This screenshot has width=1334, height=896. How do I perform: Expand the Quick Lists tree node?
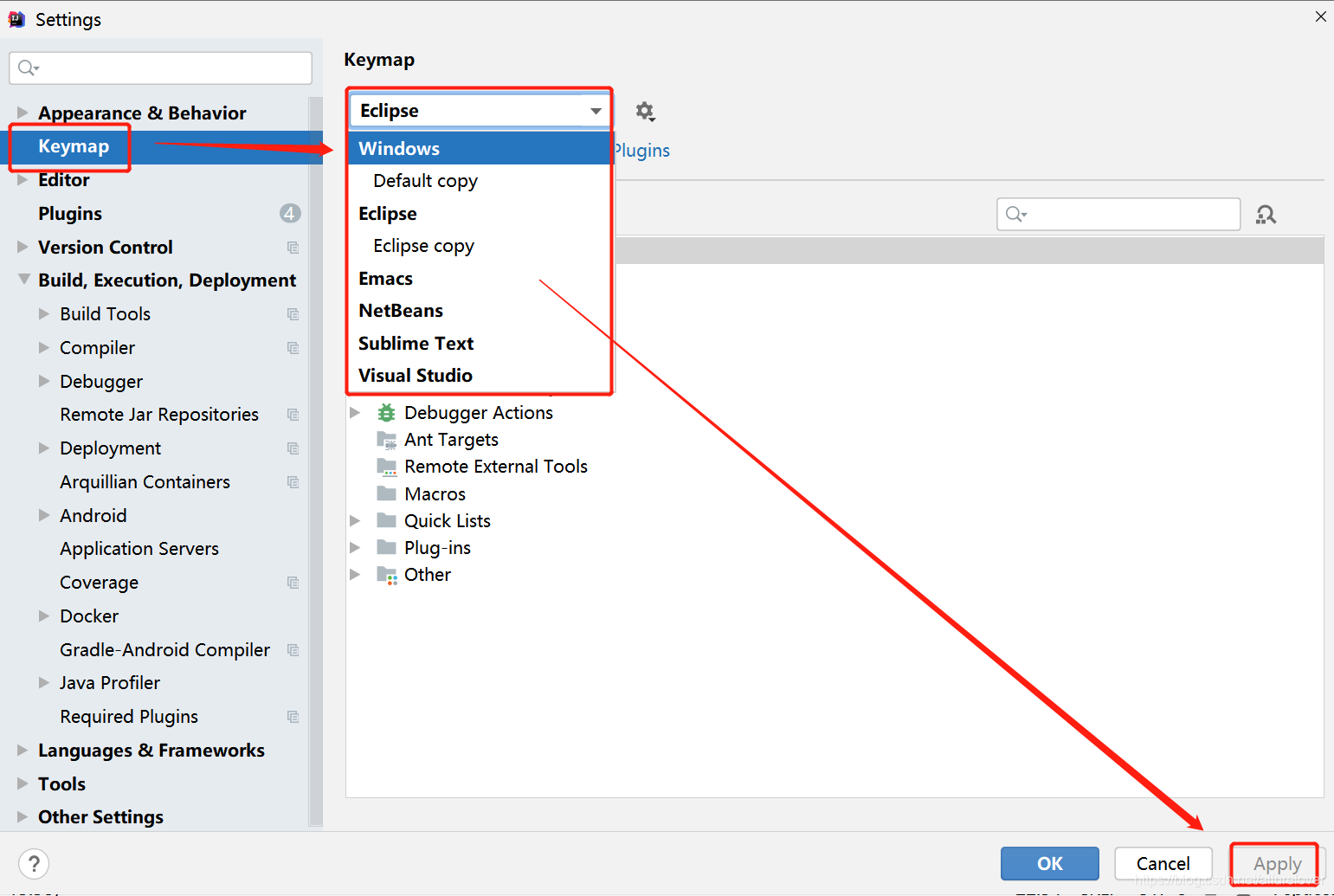point(355,520)
